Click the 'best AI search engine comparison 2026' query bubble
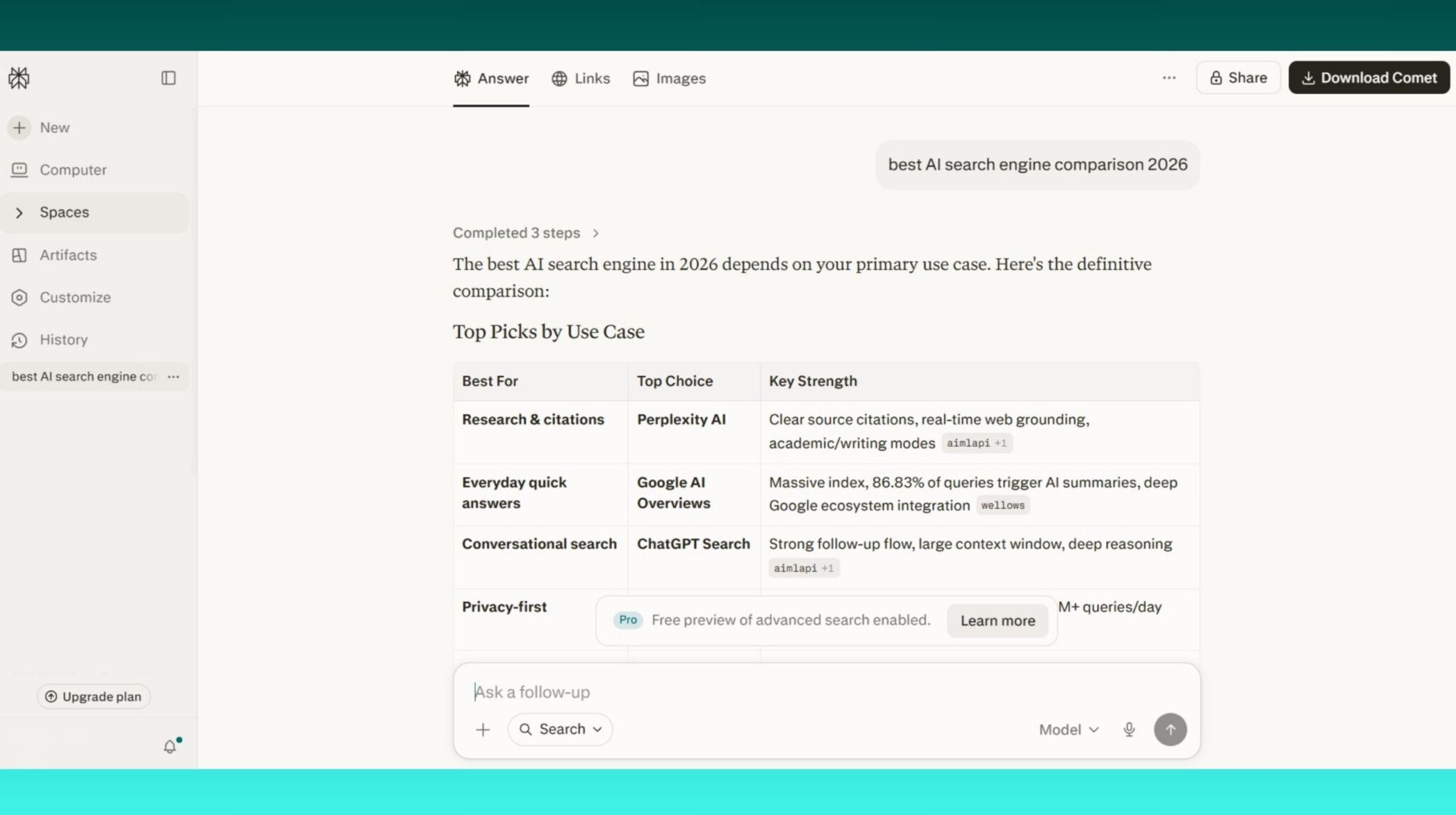The height and width of the screenshot is (815, 1456). click(x=1037, y=165)
